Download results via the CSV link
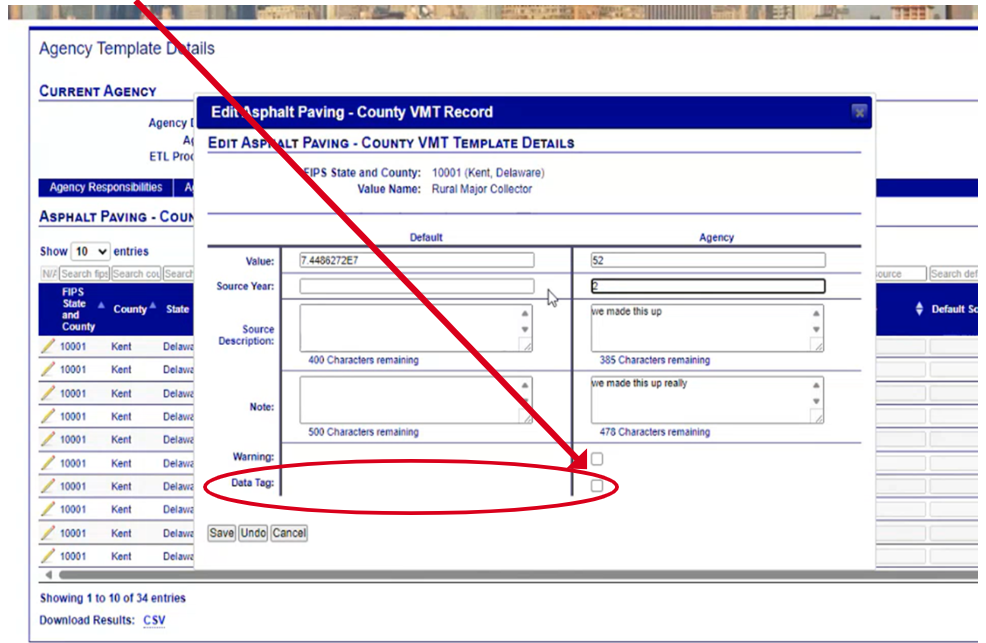986x643 pixels. click(x=154, y=620)
